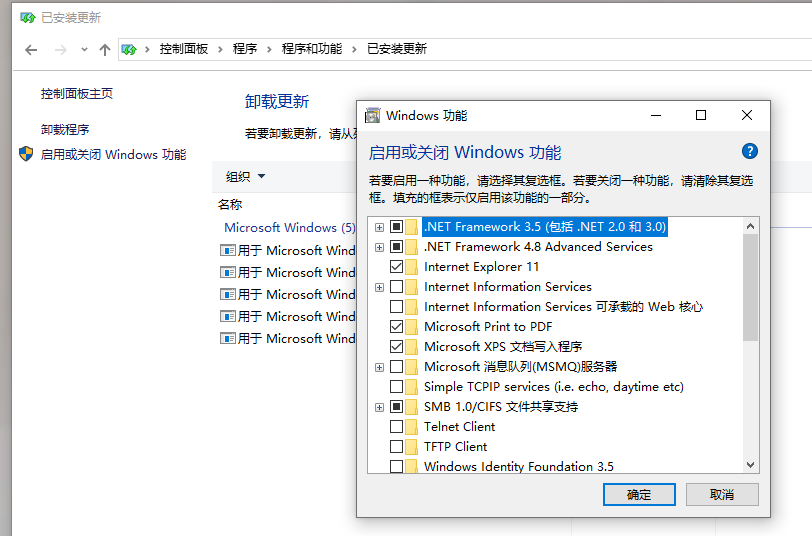The height and width of the screenshot is (536, 812).
Task: Enable TFTP Client checkbox
Action: point(397,446)
